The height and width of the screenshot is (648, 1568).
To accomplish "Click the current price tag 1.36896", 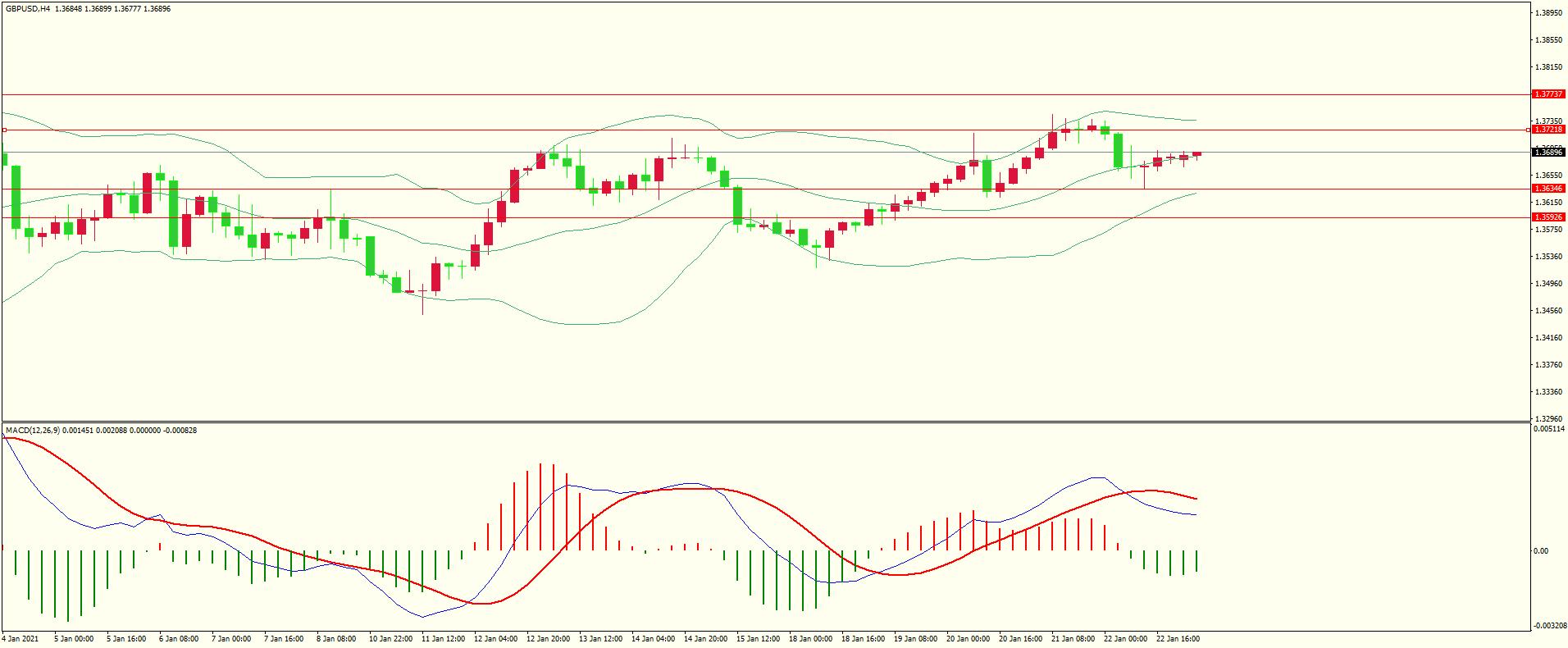I will pos(1548,153).
